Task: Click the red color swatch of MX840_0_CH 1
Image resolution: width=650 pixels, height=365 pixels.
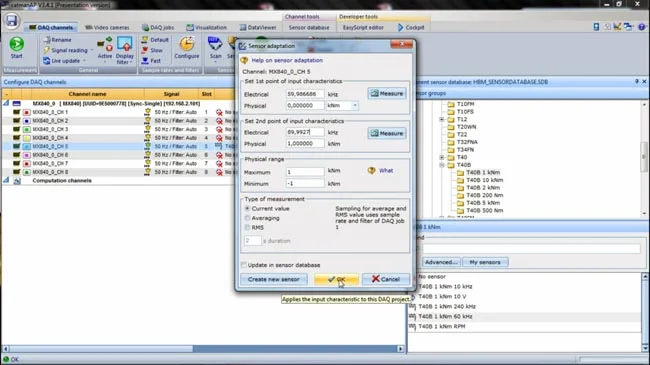Action: point(27,112)
